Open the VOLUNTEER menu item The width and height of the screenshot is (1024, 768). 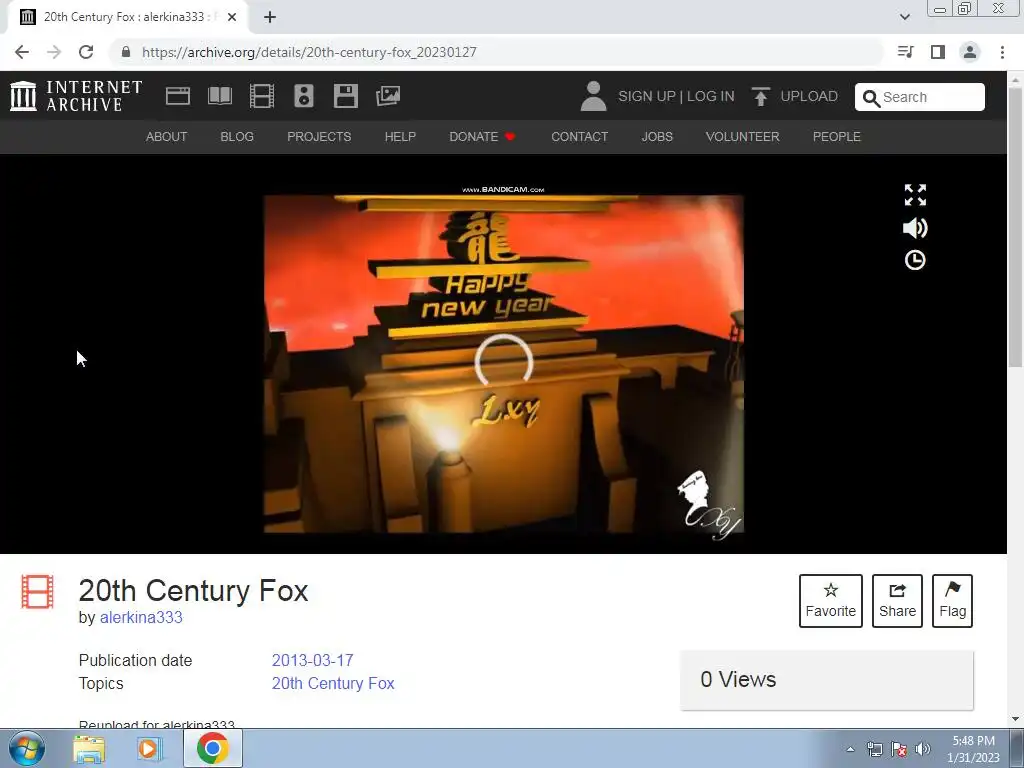pyautogui.click(x=743, y=136)
